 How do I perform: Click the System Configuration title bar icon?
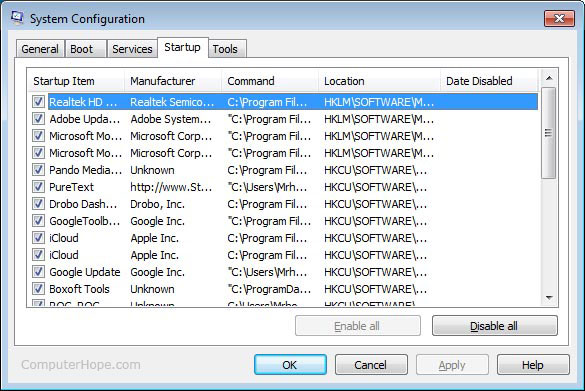(17, 17)
